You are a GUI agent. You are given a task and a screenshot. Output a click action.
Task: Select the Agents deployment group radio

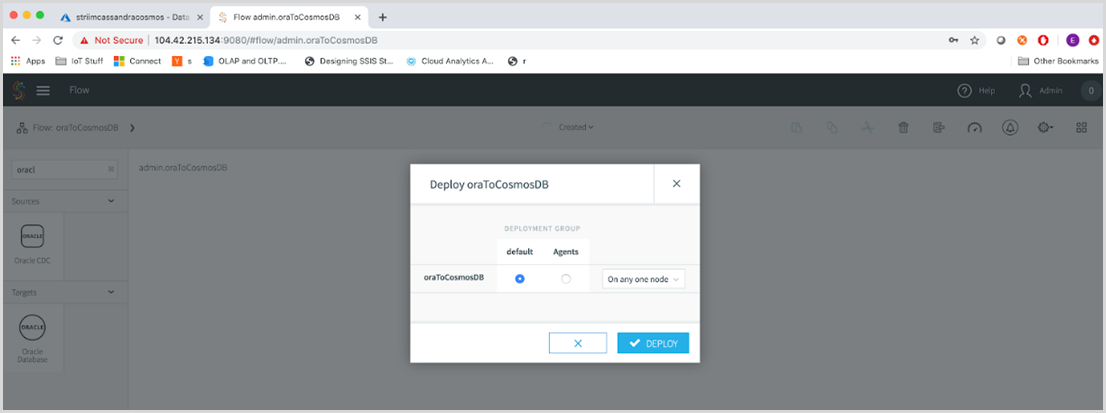tap(566, 279)
